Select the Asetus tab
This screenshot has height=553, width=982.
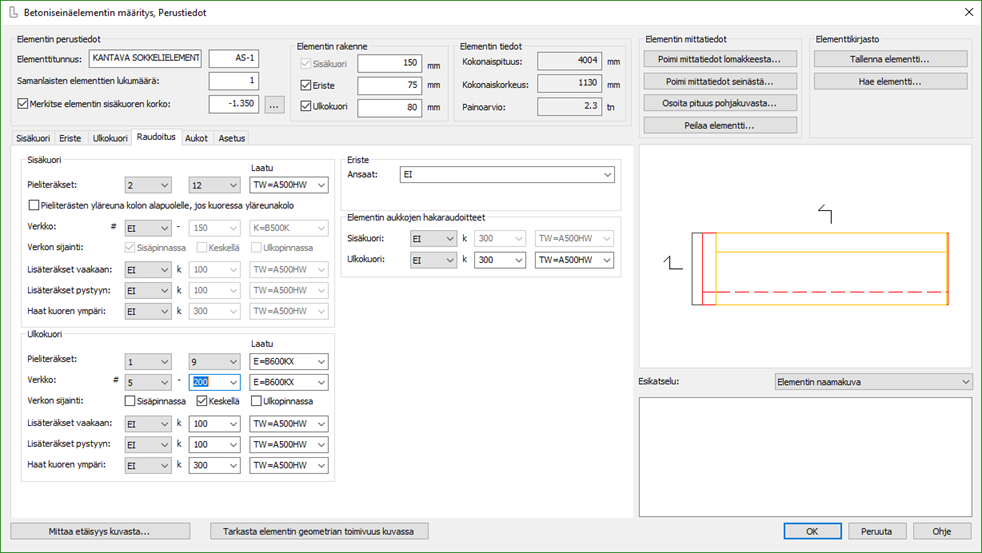point(231,137)
